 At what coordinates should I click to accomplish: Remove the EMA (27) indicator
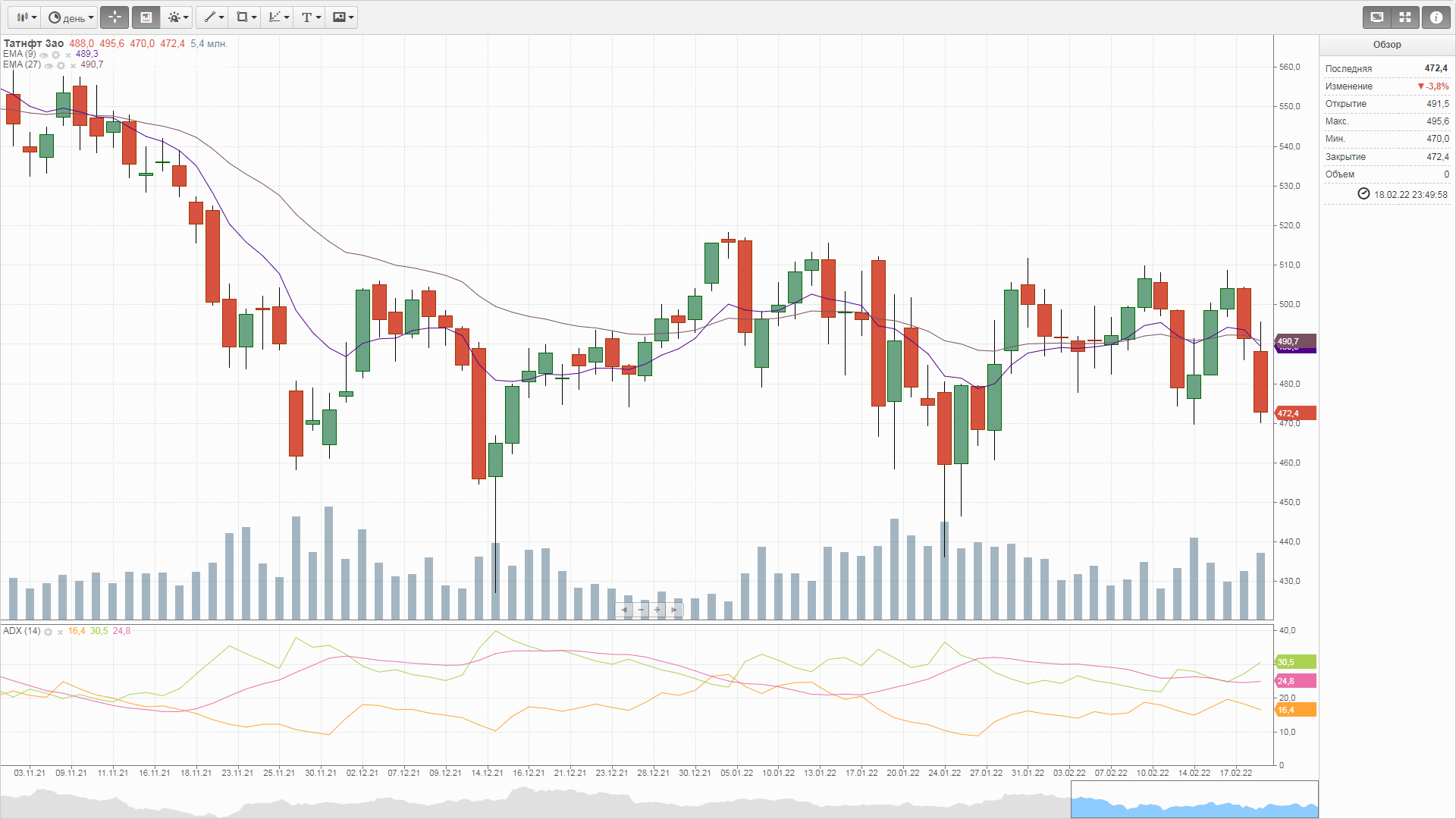tap(74, 65)
